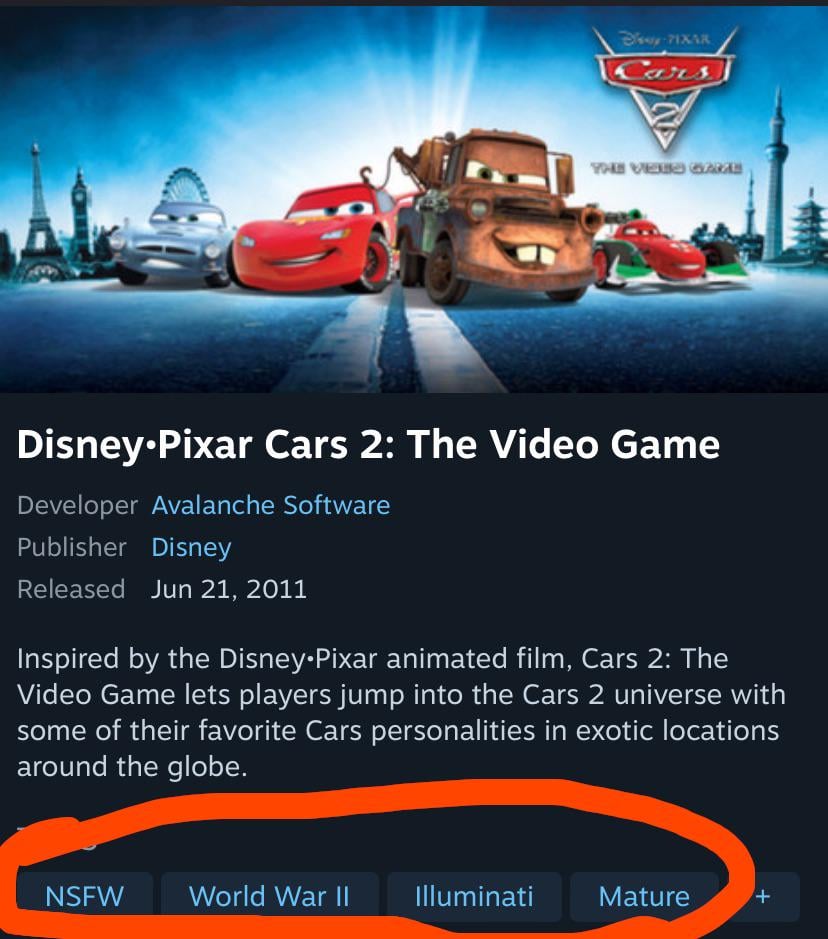Open the Avalanche Software developer link
The width and height of the screenshot is (828, 939).
click(x=271, y=505)
